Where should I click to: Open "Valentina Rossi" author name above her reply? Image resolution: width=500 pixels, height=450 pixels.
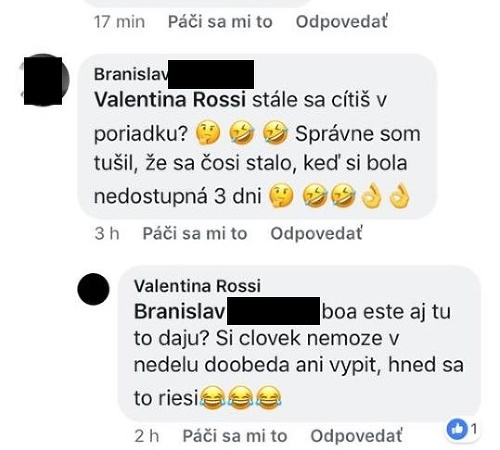(x=197, y=286)
